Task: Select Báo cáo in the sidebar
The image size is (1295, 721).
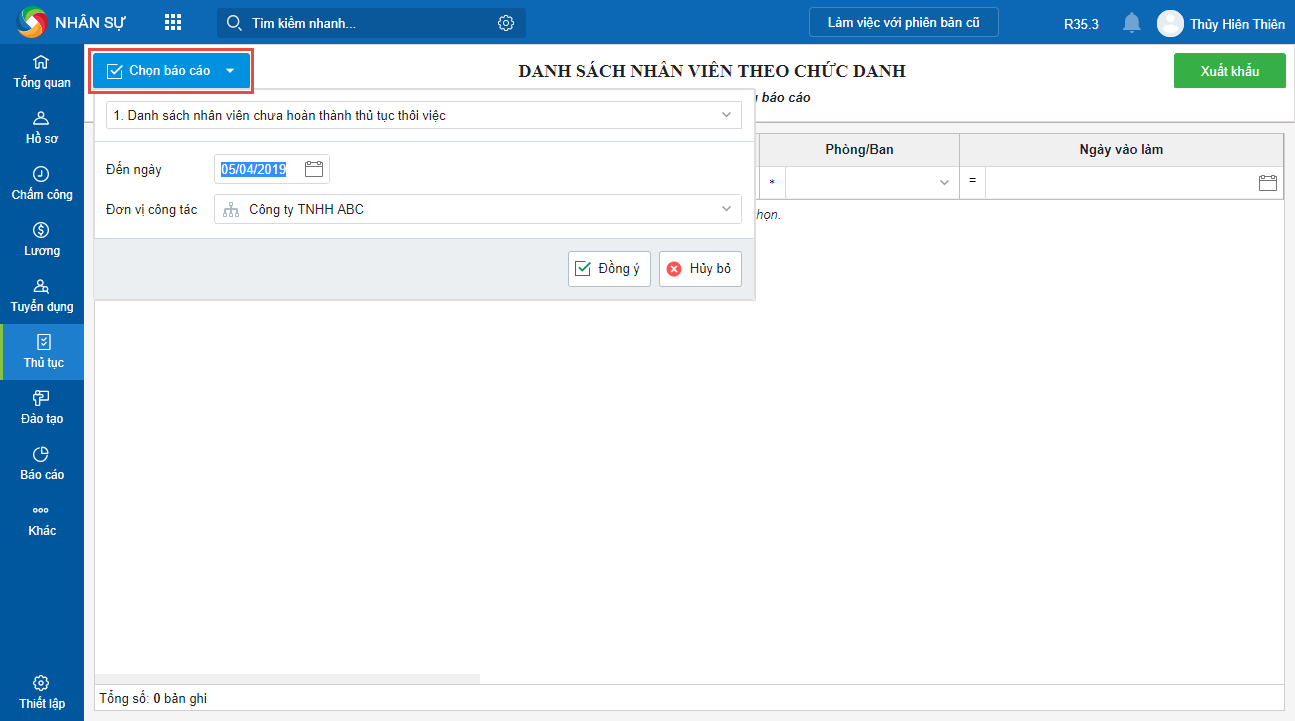Action: (x=42, y=464)
